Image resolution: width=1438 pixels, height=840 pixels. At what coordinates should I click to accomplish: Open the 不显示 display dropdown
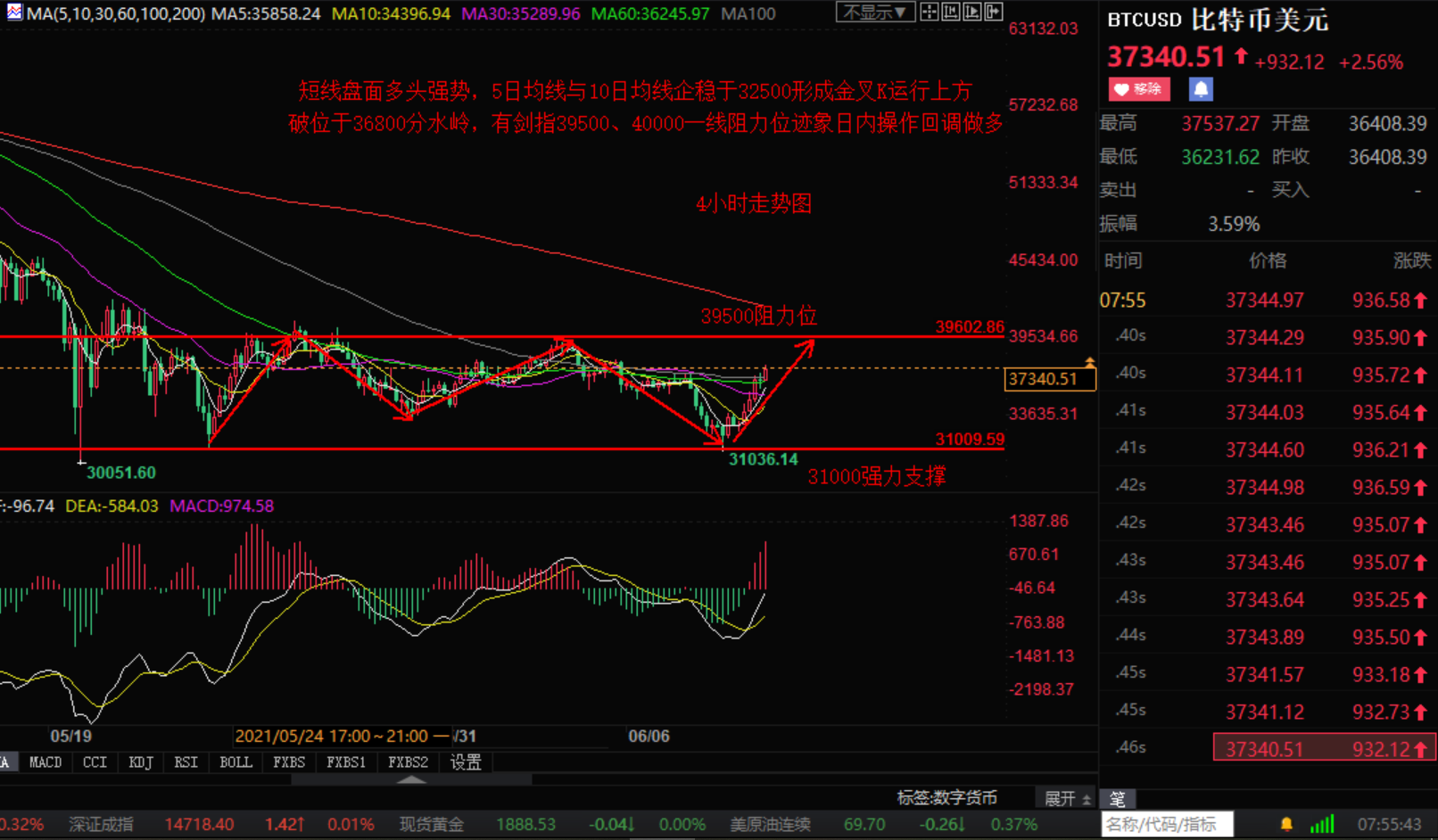coord(874,12)
